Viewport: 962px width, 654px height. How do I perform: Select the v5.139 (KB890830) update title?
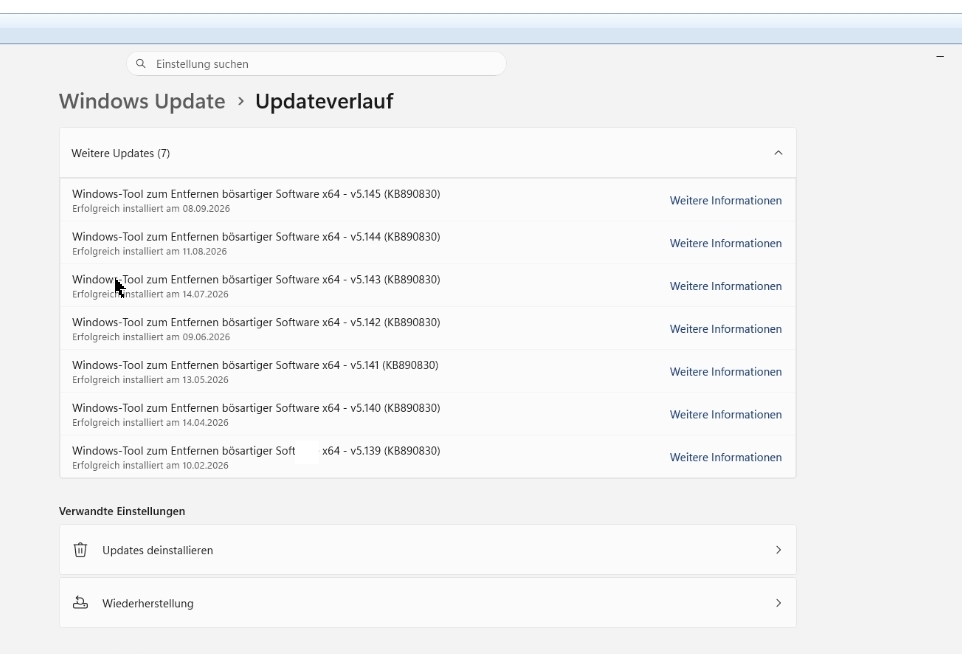pos(256,451)
